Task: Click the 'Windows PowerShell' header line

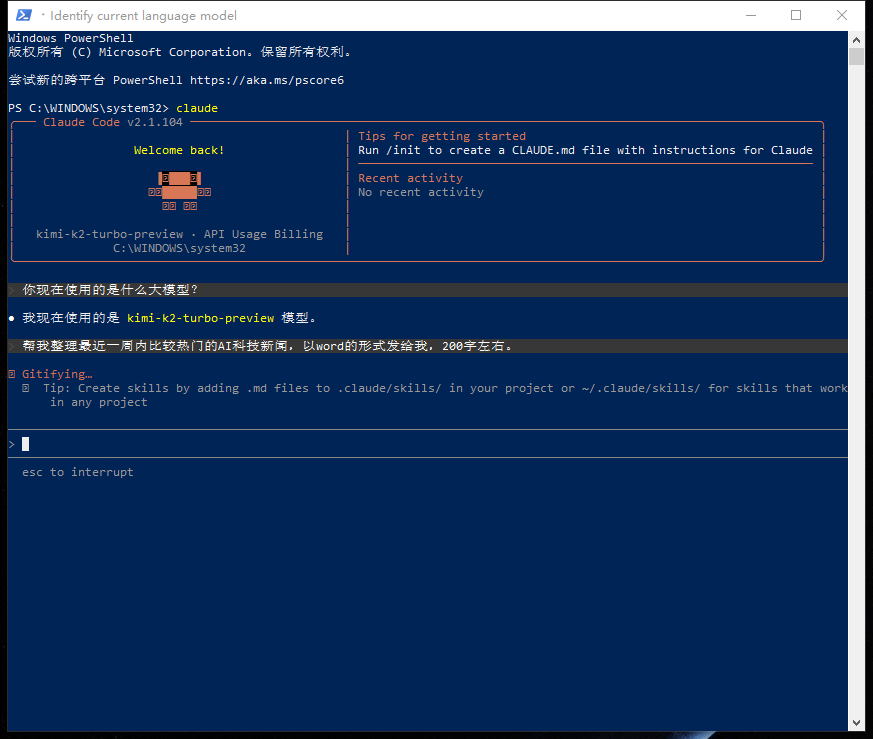Action: (x=71, y=38)
